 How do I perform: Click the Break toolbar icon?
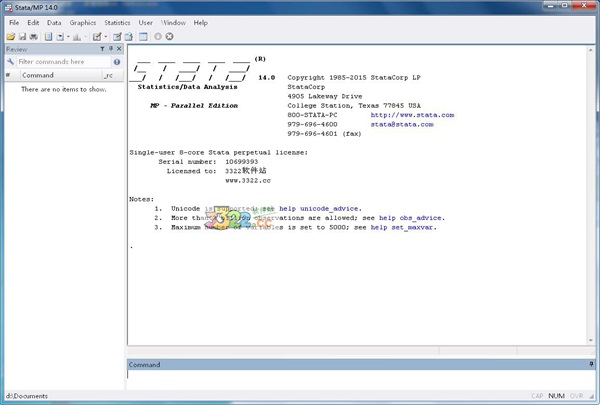[169, 36]
